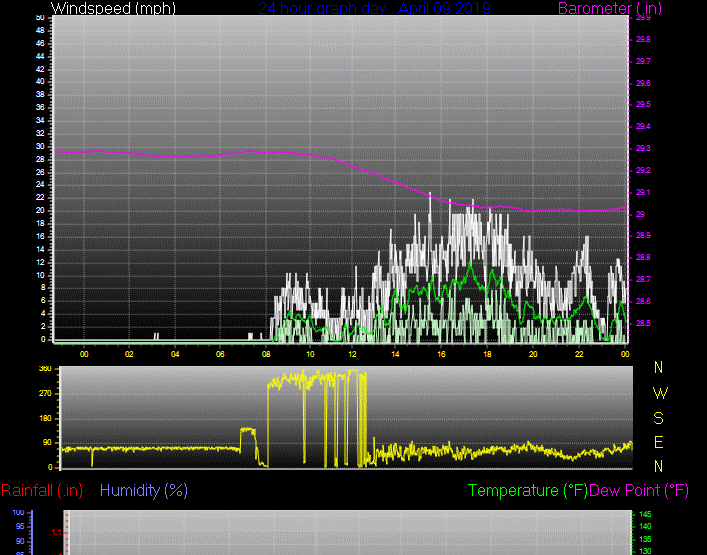The image size is (707, 555).
Task: Click the "29.5" barometer axis value
Action: coord(643,104)
